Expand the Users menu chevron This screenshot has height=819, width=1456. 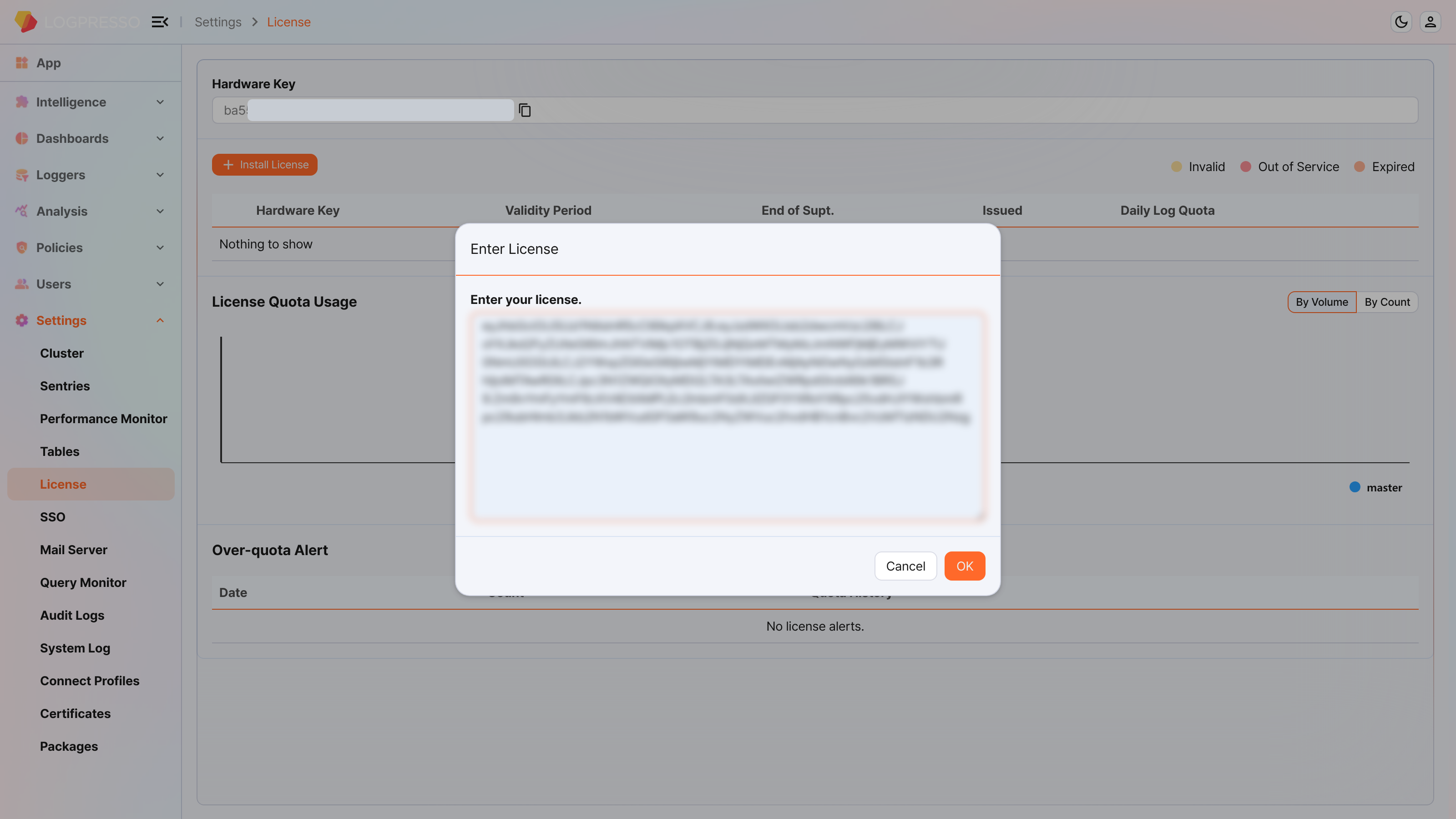[x=160, y=284]
